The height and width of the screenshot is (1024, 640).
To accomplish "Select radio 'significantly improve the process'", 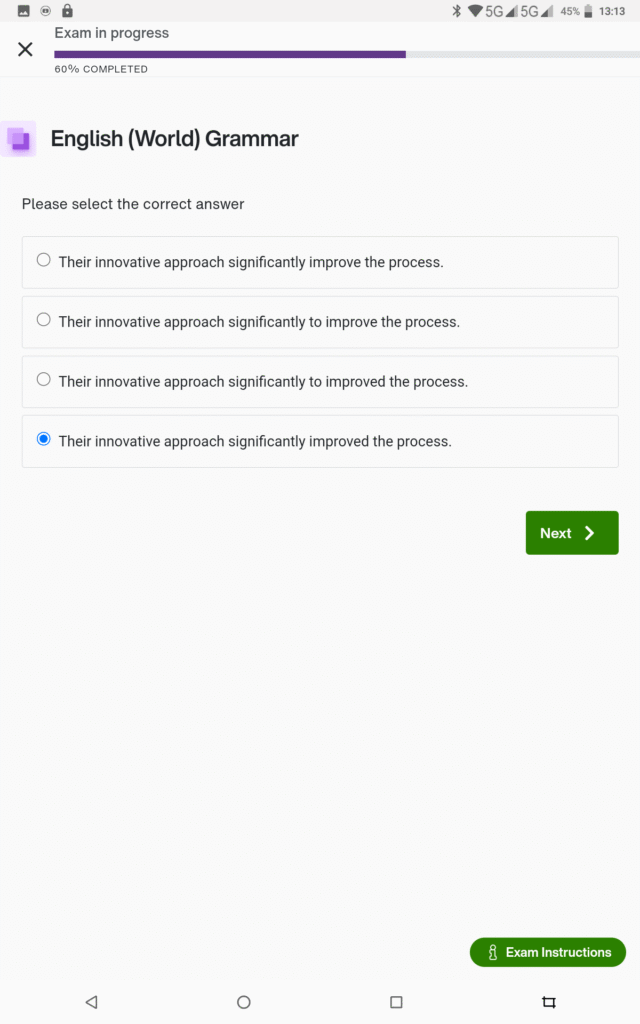I will point(43,261).
